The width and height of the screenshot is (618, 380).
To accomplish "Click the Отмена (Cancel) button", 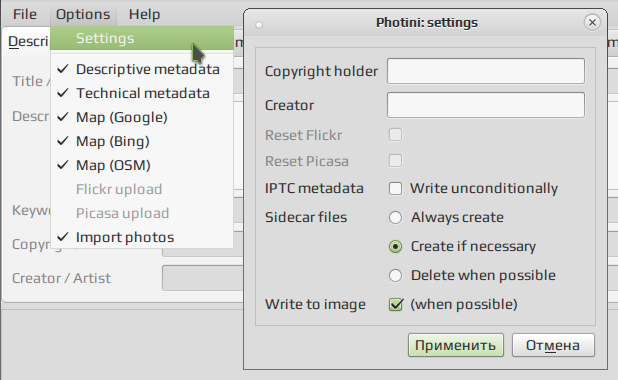I will pyautogui.click(x=553, y=345).
